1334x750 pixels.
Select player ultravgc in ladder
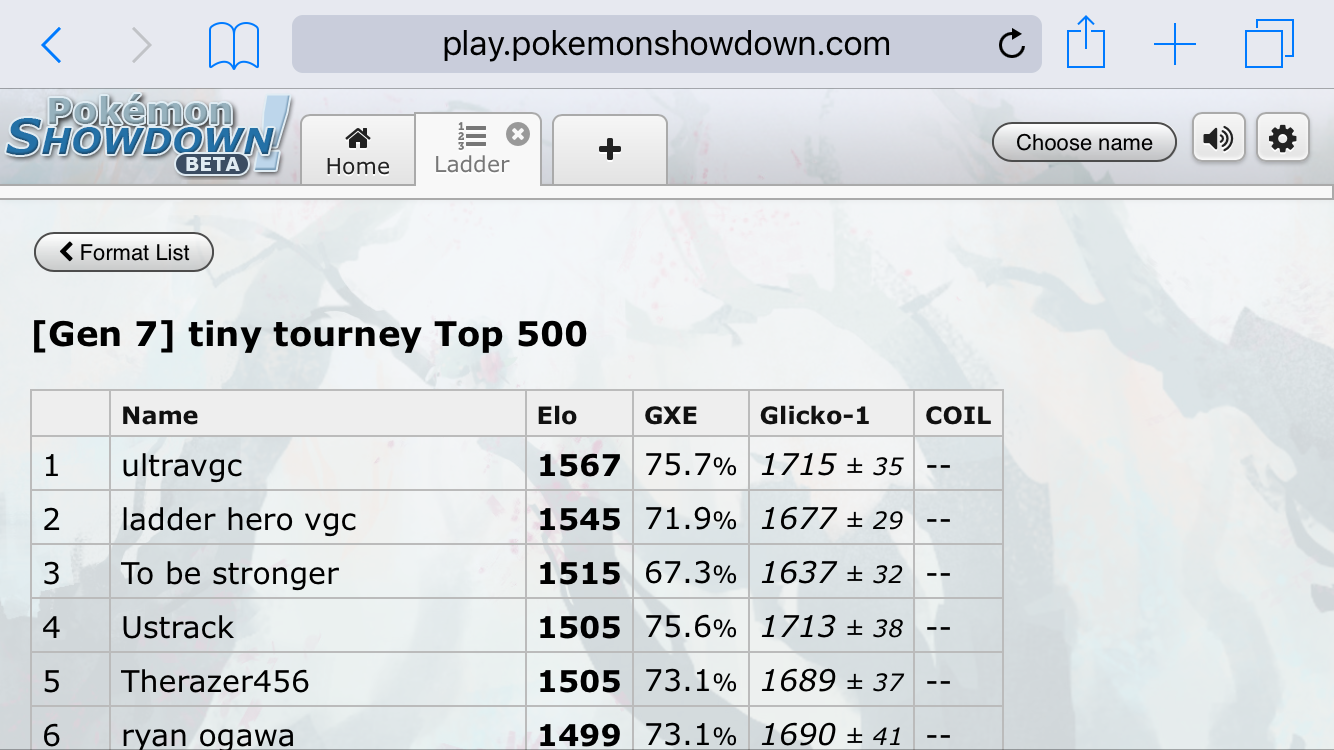(182, 466)
